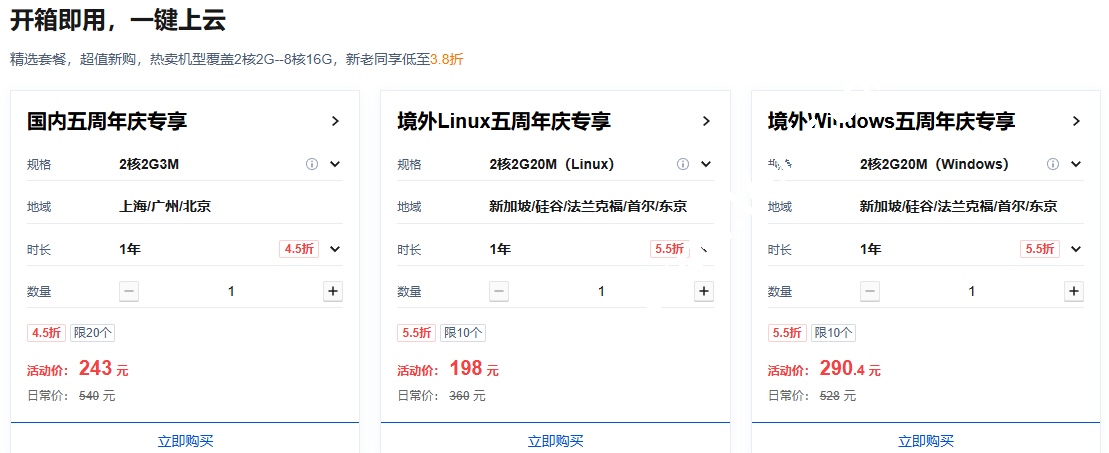Image resolution: width=1109 pixels, height=453 pixels.
Task: Increase quantity in 国内五周年庆专享 card
Action: pos(333,291)
